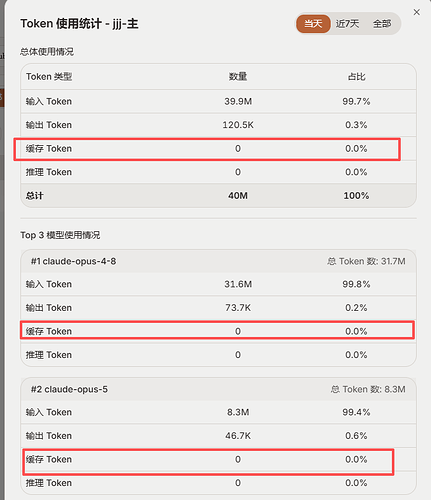Image resolution: width=431 pixels, height=500 pixels.
Task: Click the 总 Token 数: 31.7M label
Action: point(366,261)
